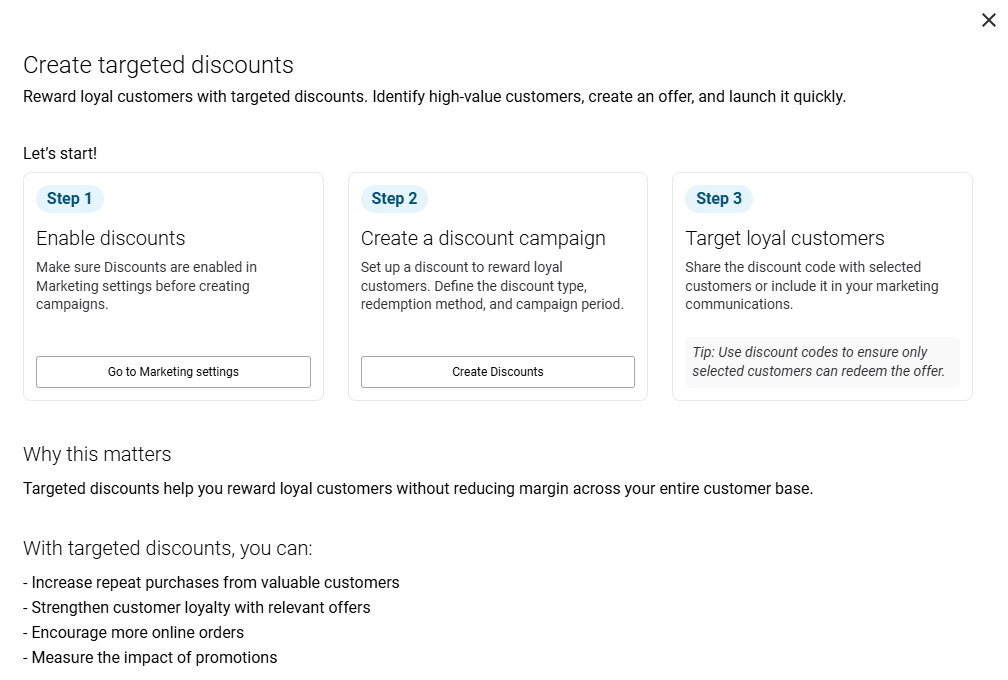Click the Step 1 badge
The image size is (1008, 680).
point(69,199)
